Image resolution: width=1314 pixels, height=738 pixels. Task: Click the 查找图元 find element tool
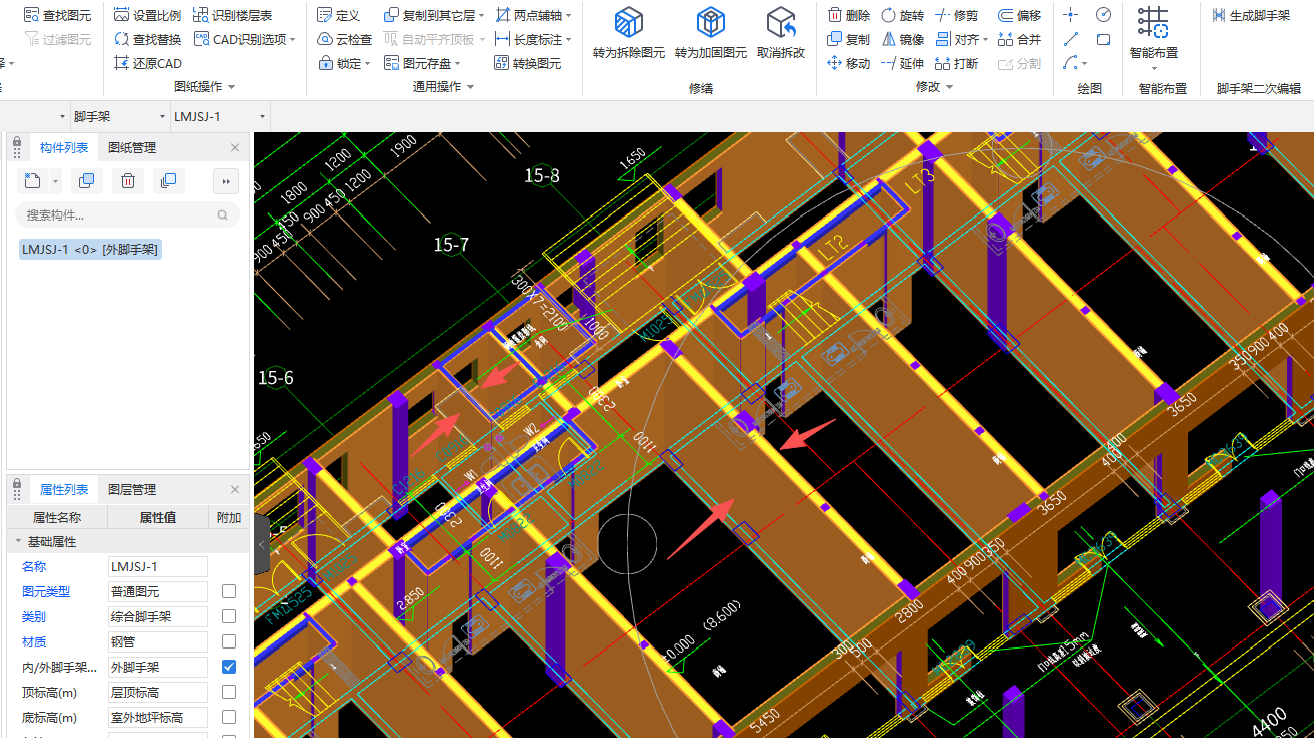(x=58, y=15)
